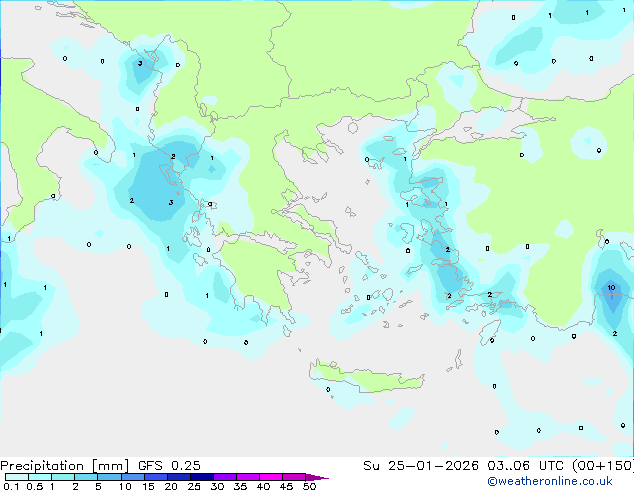634x490 pixels.
Task: Click the legend arrow tip above 50 mm
Action: point(317,477)
